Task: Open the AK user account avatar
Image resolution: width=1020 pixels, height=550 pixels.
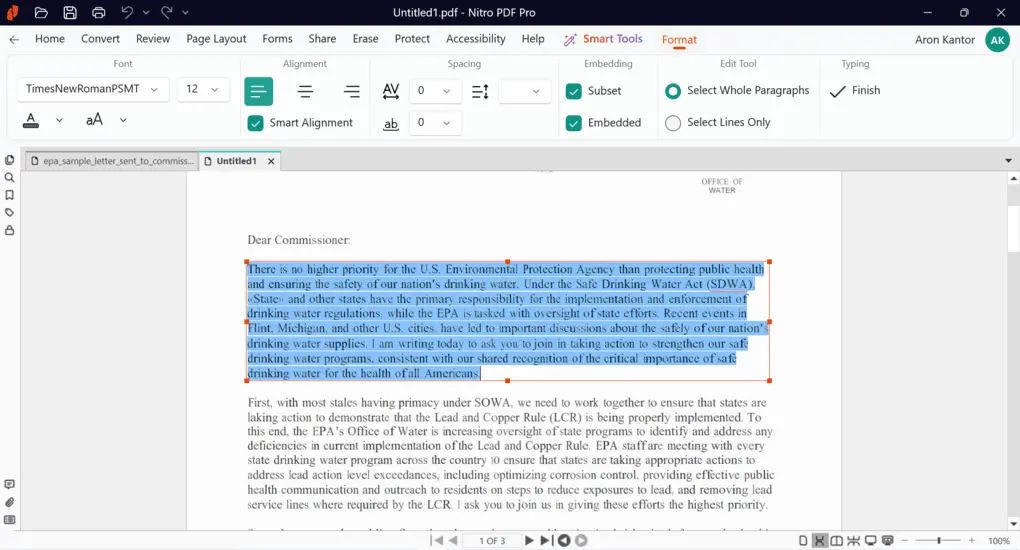Action: [x=997, y=40]
